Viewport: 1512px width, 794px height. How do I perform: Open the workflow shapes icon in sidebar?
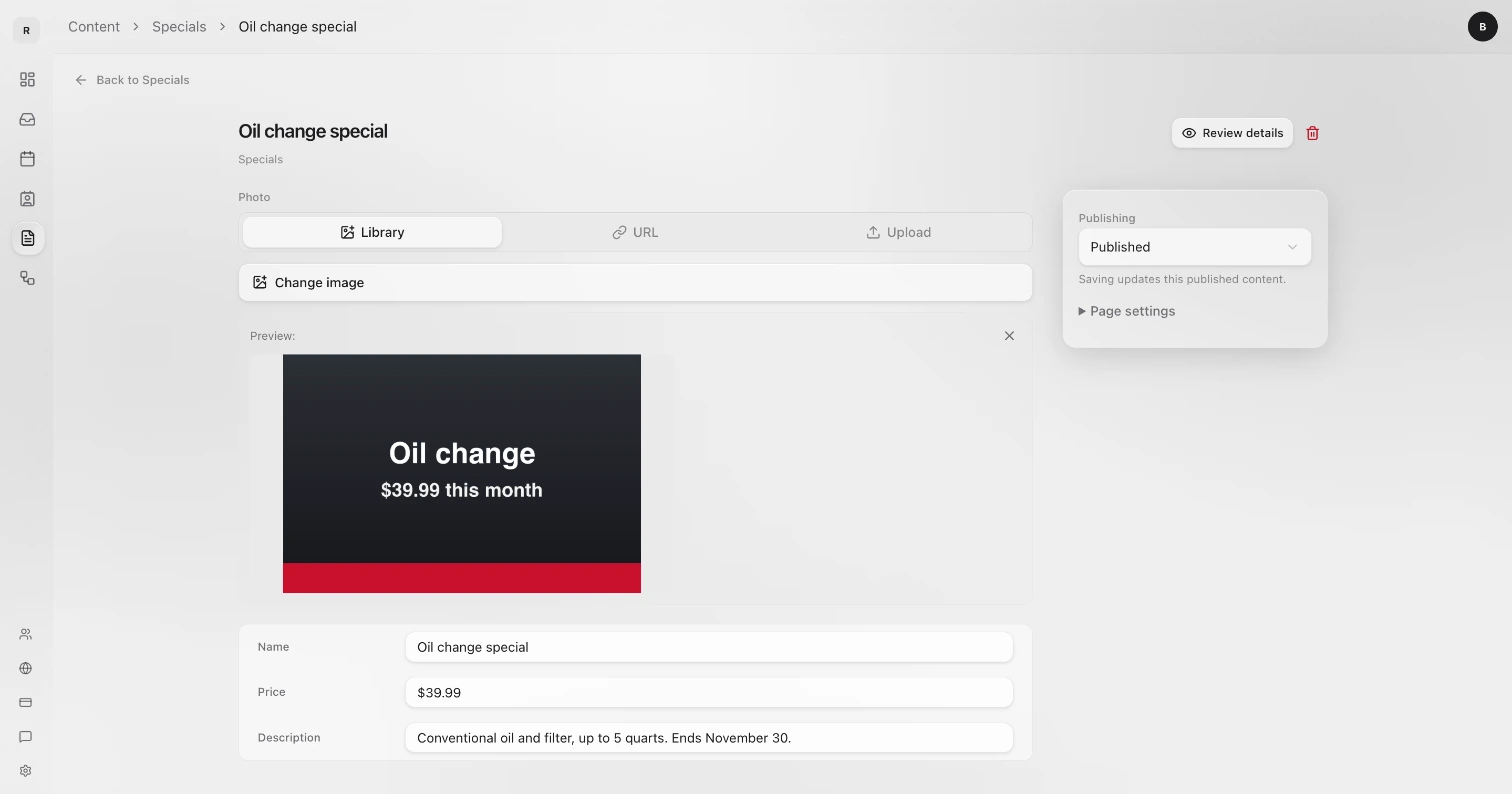pos(27,278)
